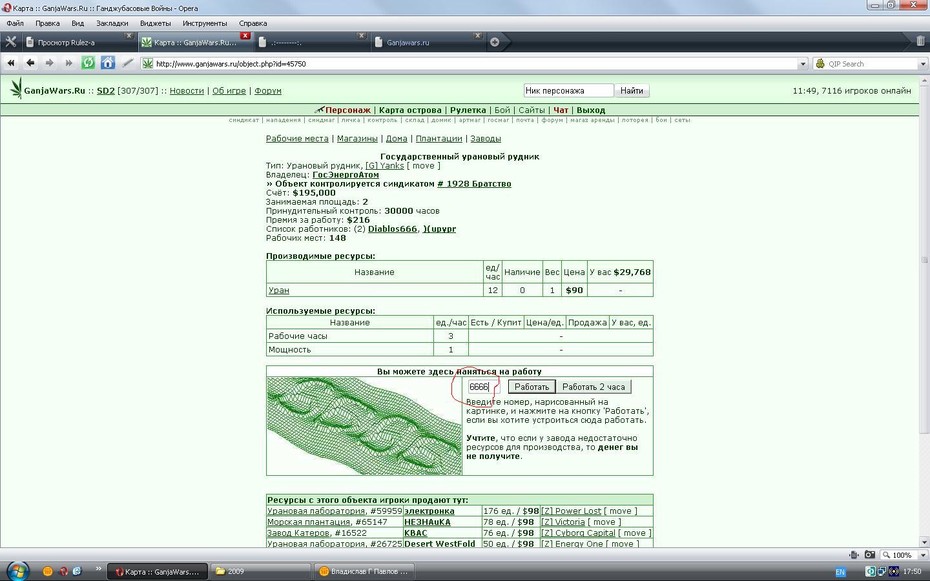Open the Home page icon
The height and width of the screenshot is (581, 930).
click(108, 63)
